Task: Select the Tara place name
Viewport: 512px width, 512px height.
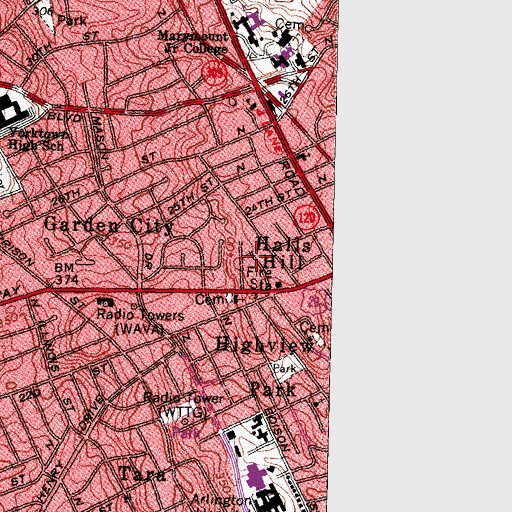Action: [x=142, y=474]
